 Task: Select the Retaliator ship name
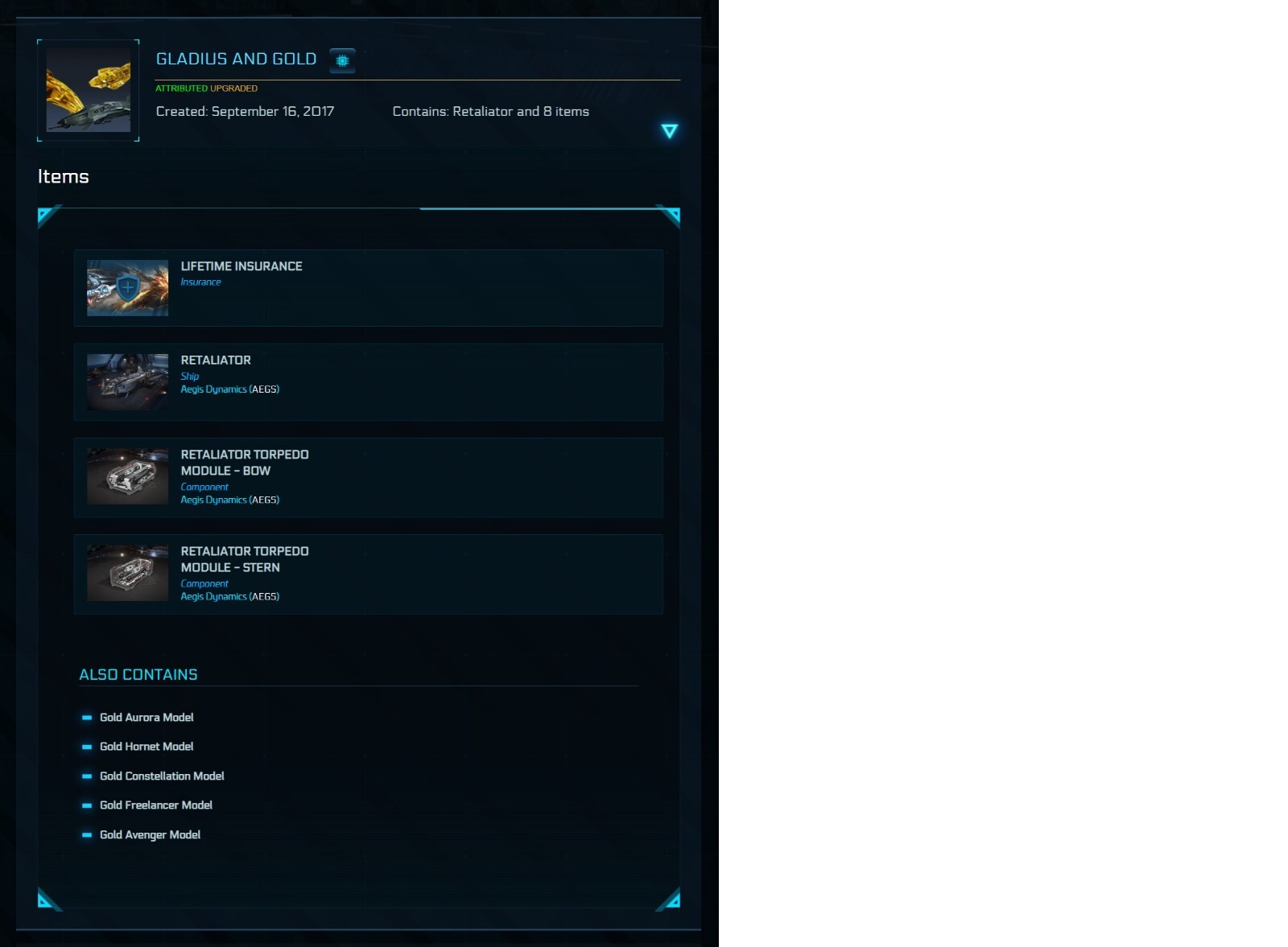coord(216,360)
